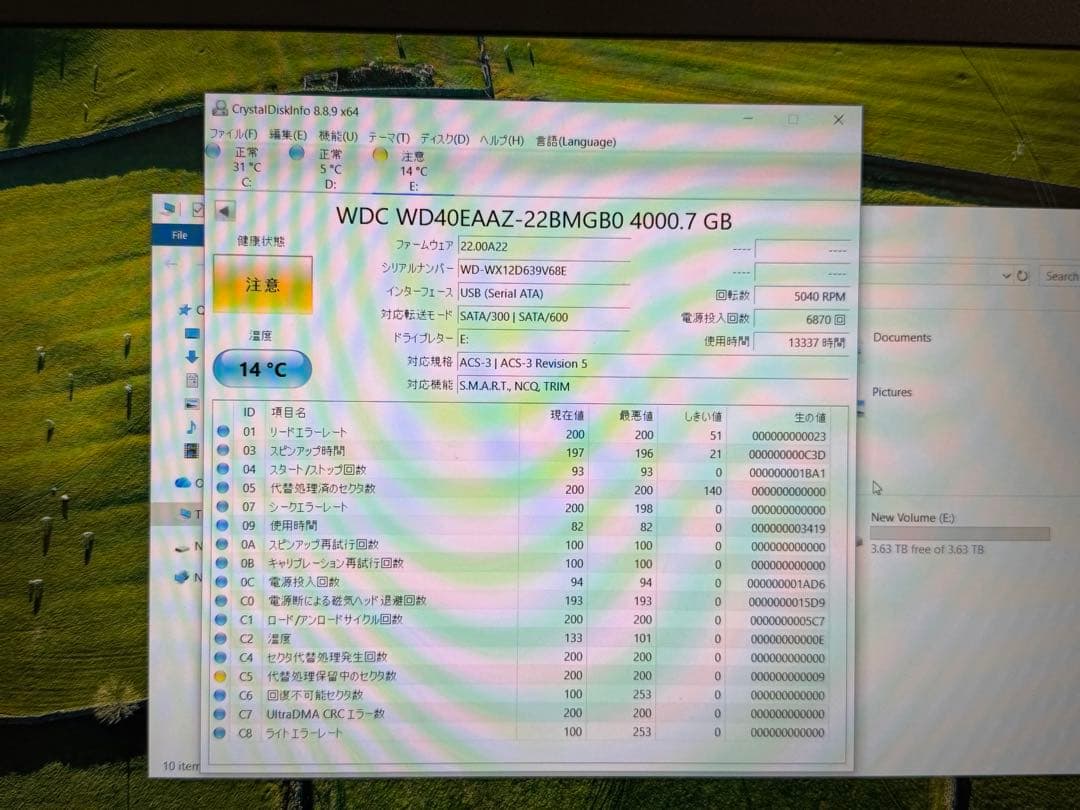
Task: Expand the address bar history dropdown
Action: coord(1006,276)
